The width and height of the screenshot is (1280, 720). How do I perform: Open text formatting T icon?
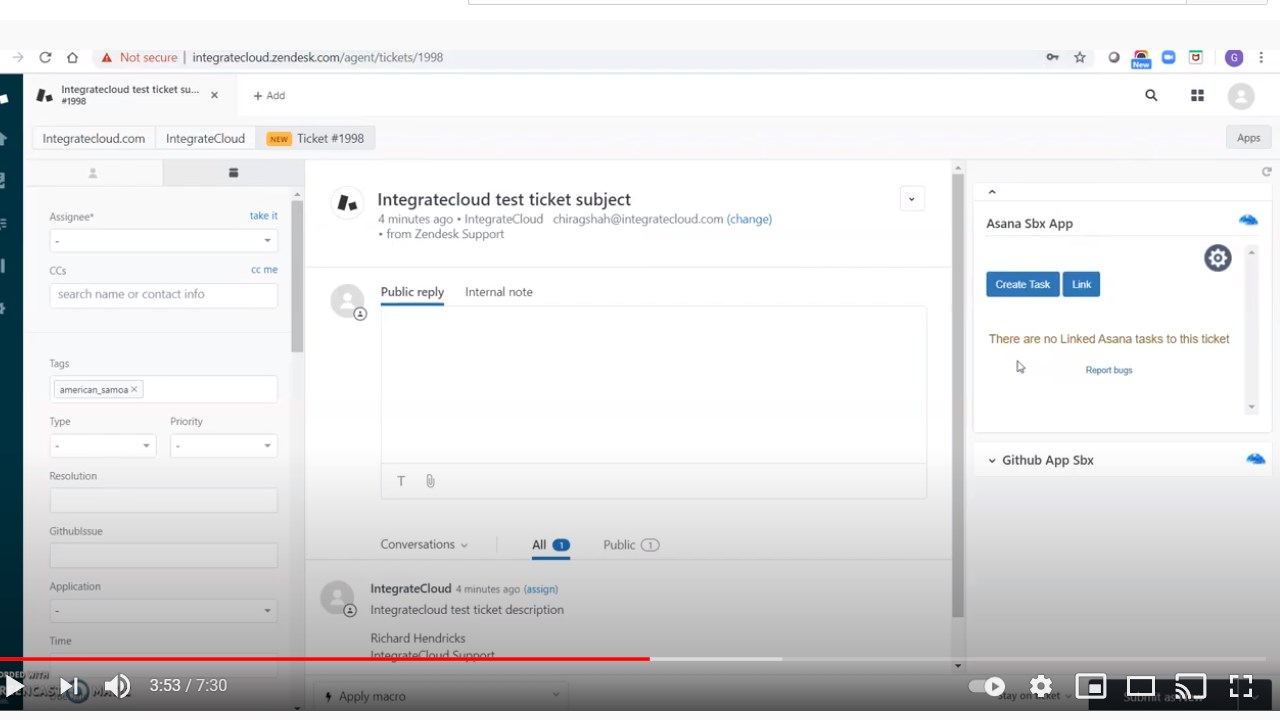[401, 481]
